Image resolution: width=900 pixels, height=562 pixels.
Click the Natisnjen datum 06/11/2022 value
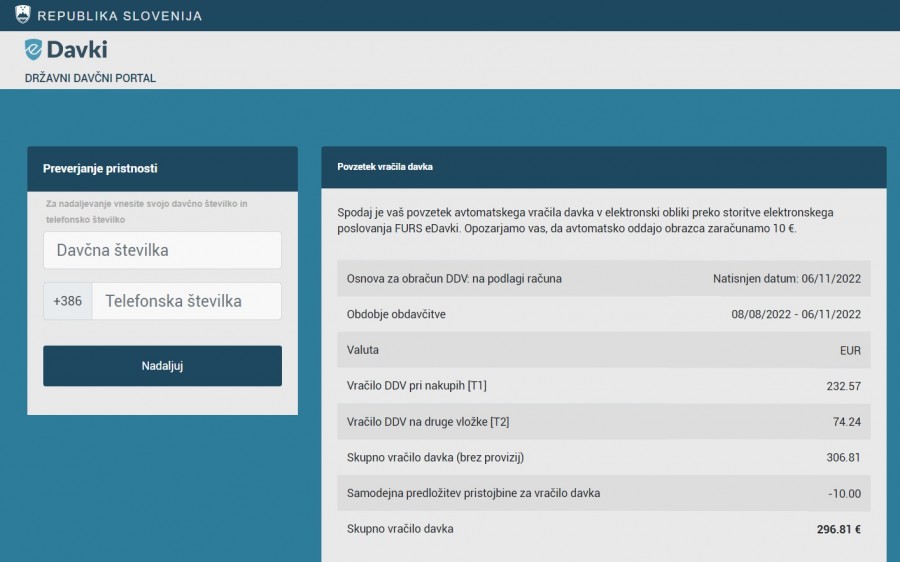tap(786, 279)
